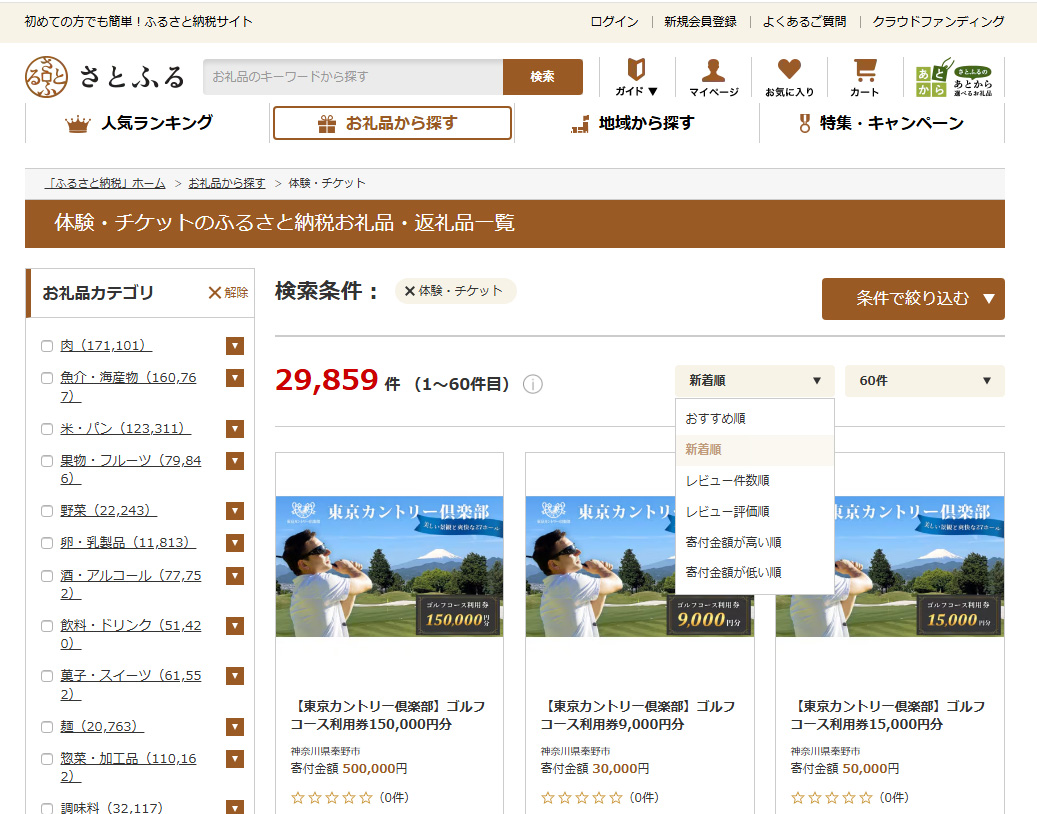
Task: Enable the 麺 category checkbox
Action: click(46, 727)
